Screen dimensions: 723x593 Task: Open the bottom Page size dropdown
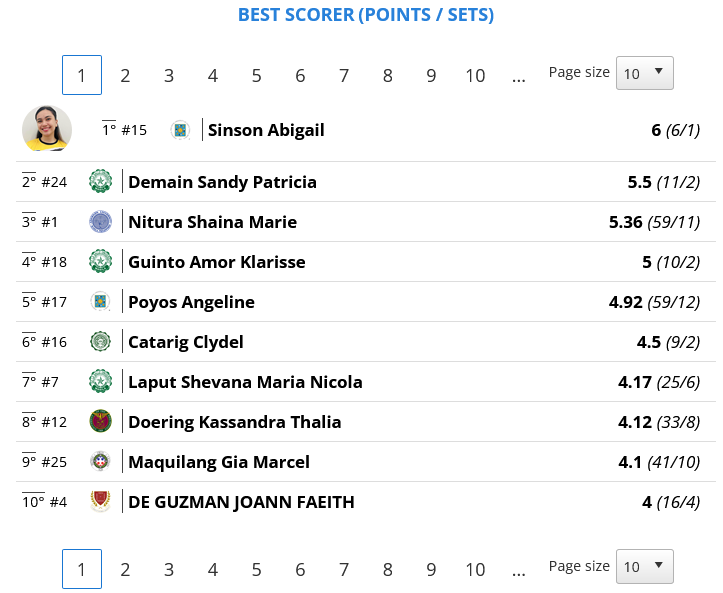(645, 566)
